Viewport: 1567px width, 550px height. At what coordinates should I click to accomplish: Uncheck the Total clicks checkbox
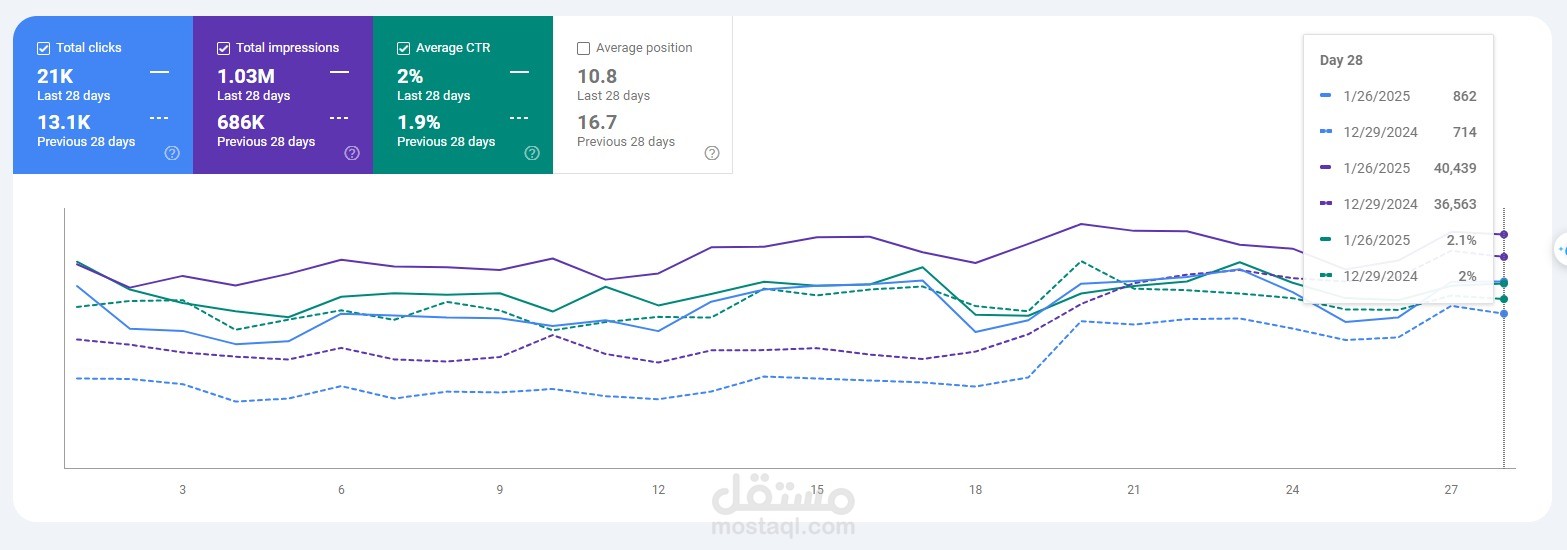click(43, 48)
